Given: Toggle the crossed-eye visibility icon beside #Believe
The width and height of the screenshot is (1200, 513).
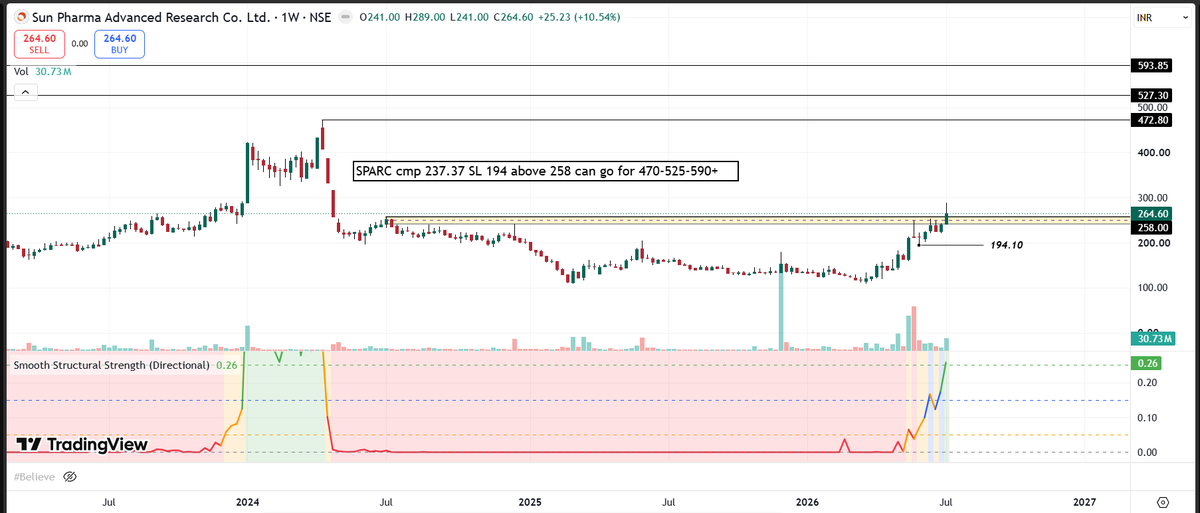Looking at the screenshot, I should point(69,477).
